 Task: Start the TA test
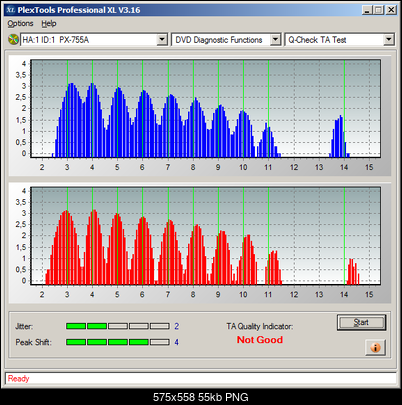pos(361,322)
